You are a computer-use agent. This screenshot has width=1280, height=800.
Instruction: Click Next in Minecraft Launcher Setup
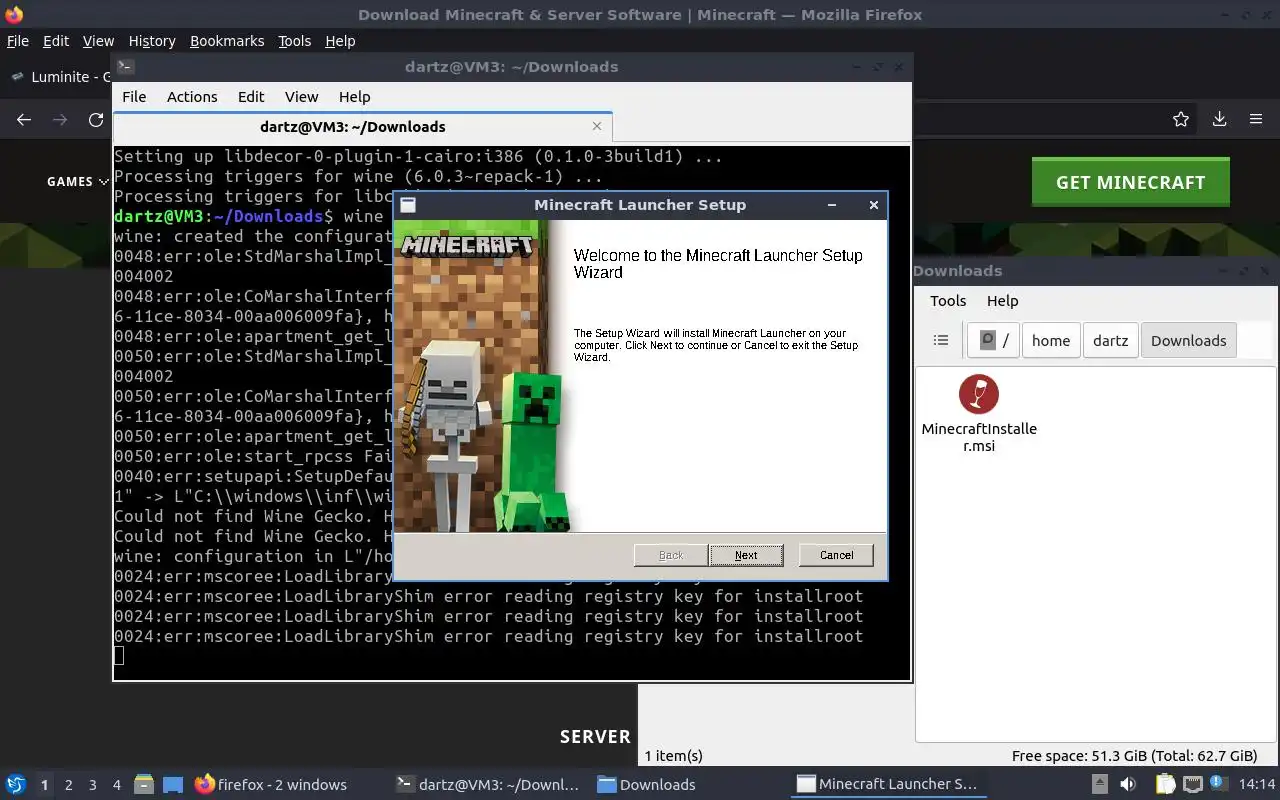click(x=746, y=555)
